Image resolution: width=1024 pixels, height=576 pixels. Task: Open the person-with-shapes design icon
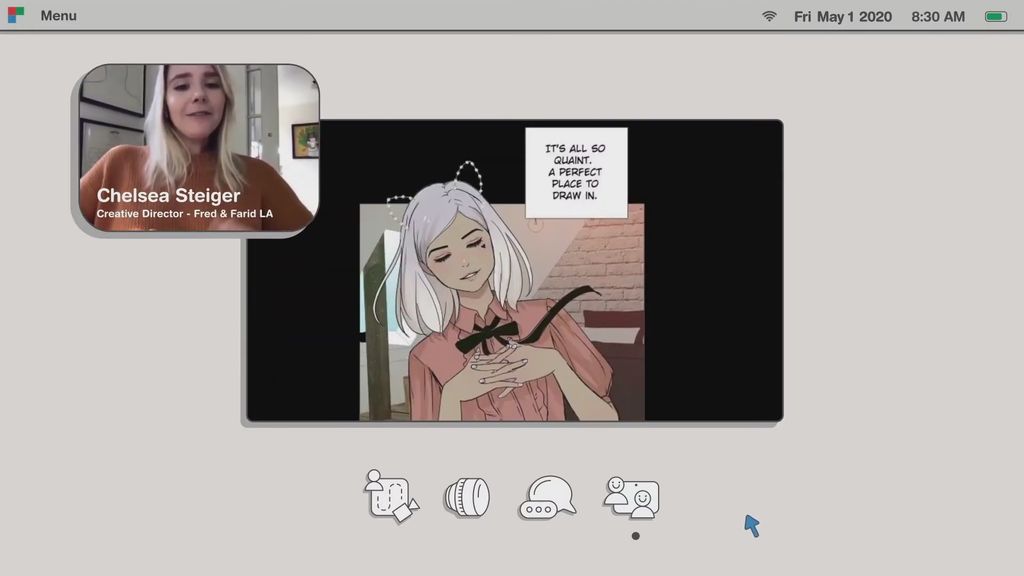tap(391, 496)
